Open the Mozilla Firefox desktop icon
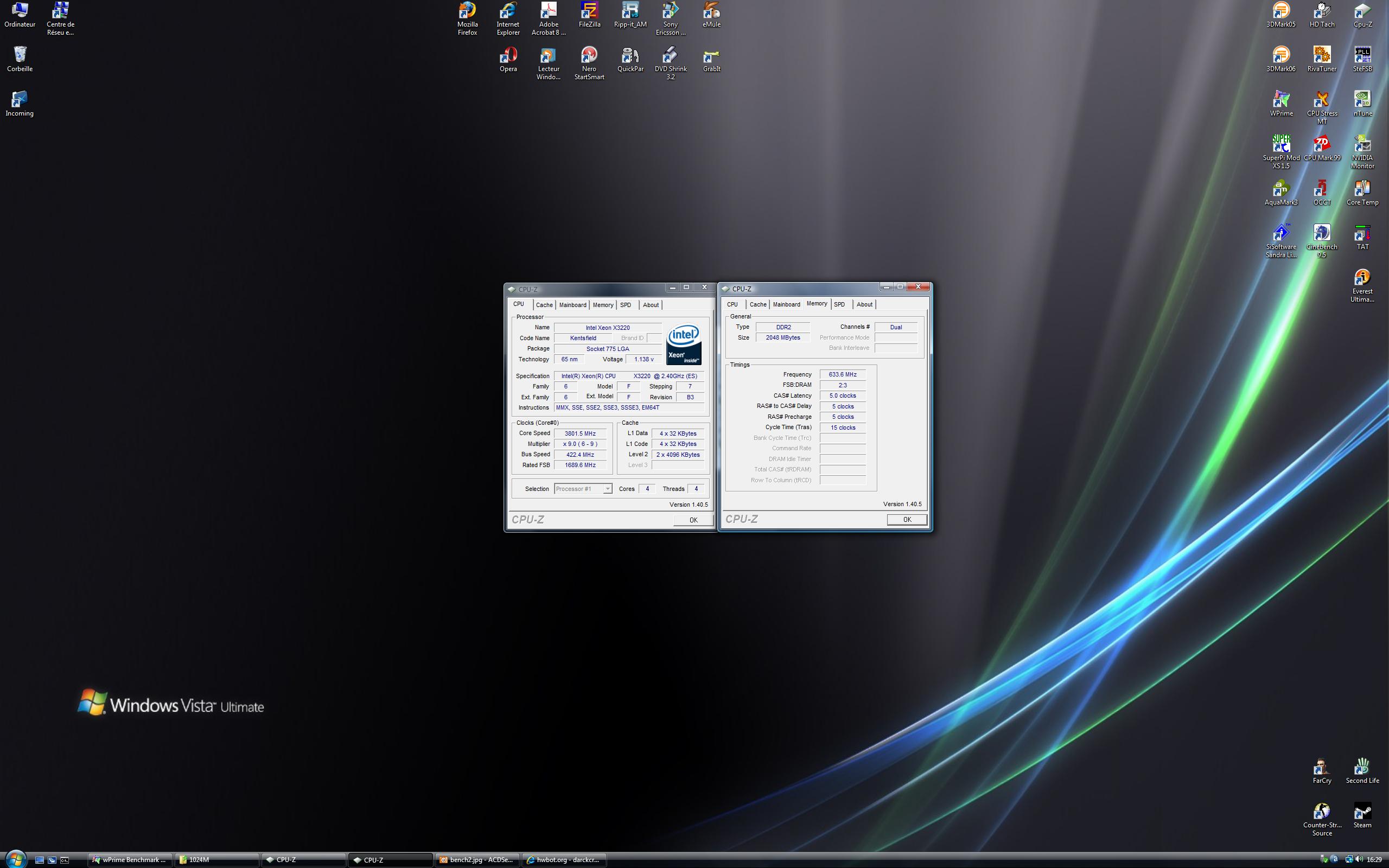This screenshot has width=1389, height=868. pyautogui.click(x=467, y=18)
